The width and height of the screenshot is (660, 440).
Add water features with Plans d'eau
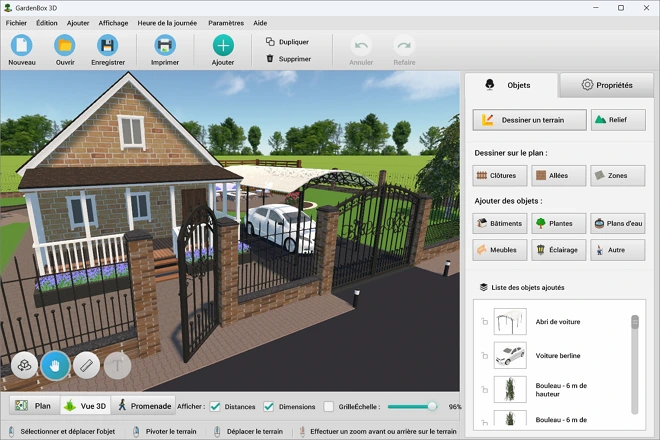(x=617, y=224)
